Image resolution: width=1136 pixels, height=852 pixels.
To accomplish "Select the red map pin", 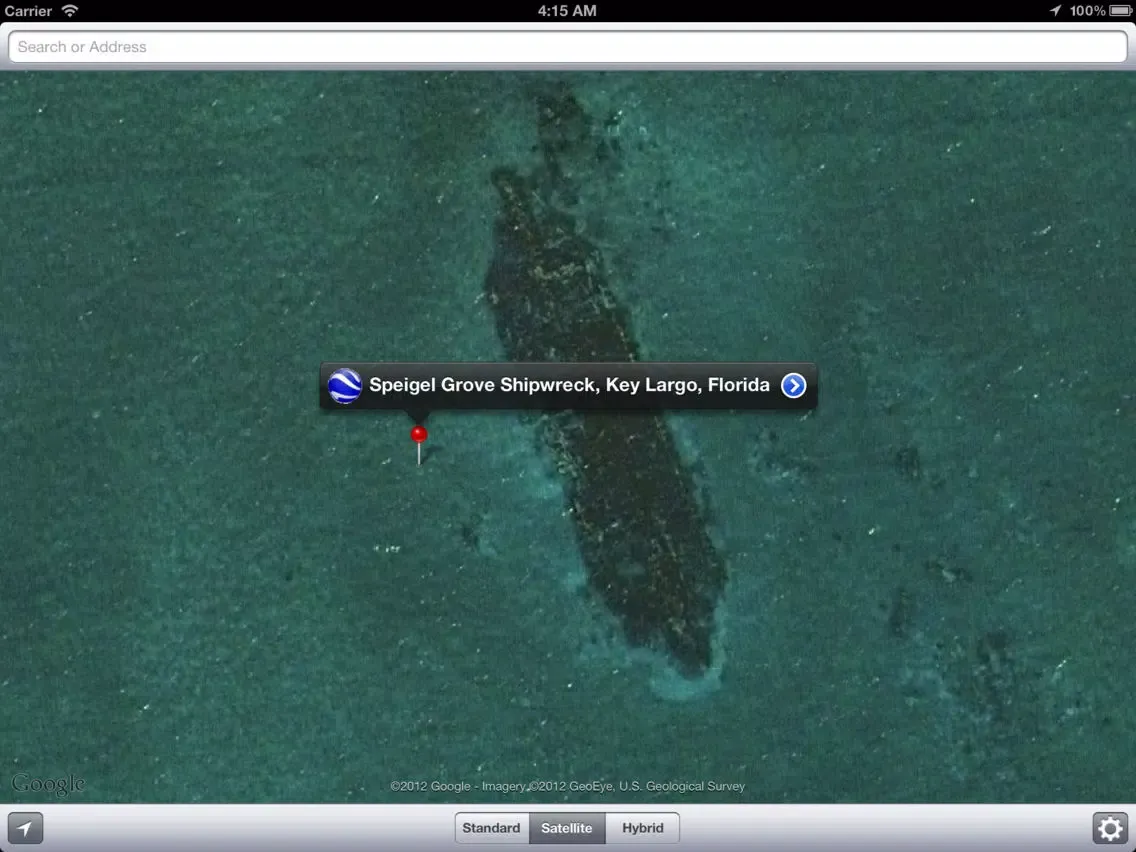I will 419,443.
